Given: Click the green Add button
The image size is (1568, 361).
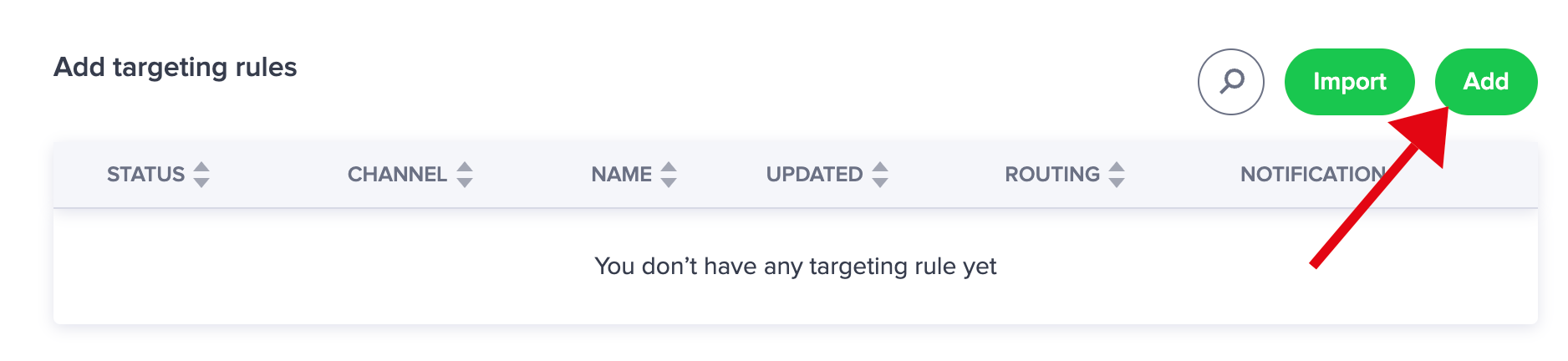Looking at the screenshot, I should pyautogui.click(x=1486, y=82).
